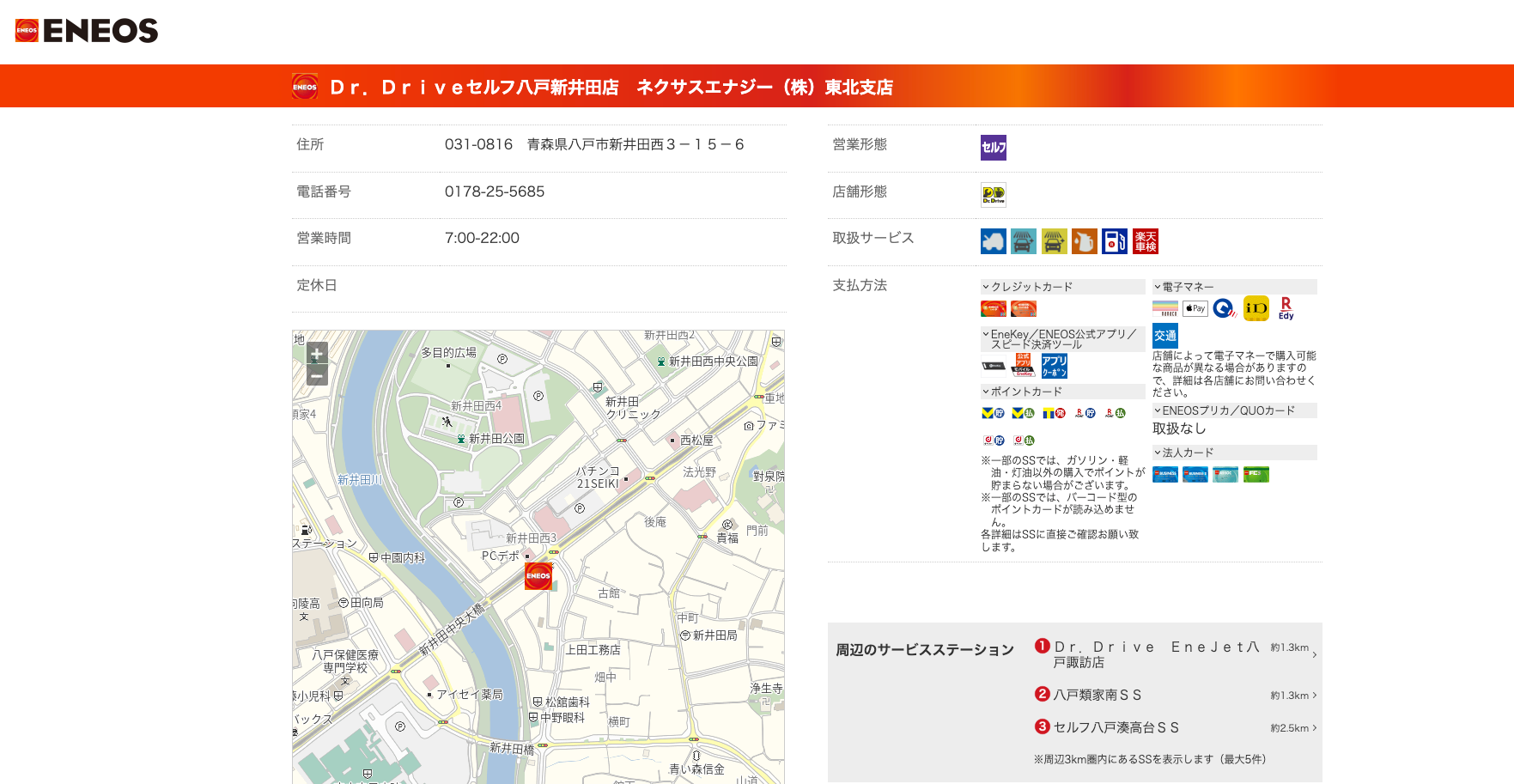Select the yellow iD payment icon
This screenshot has width=1514, height=784.
click(1256, 308)
